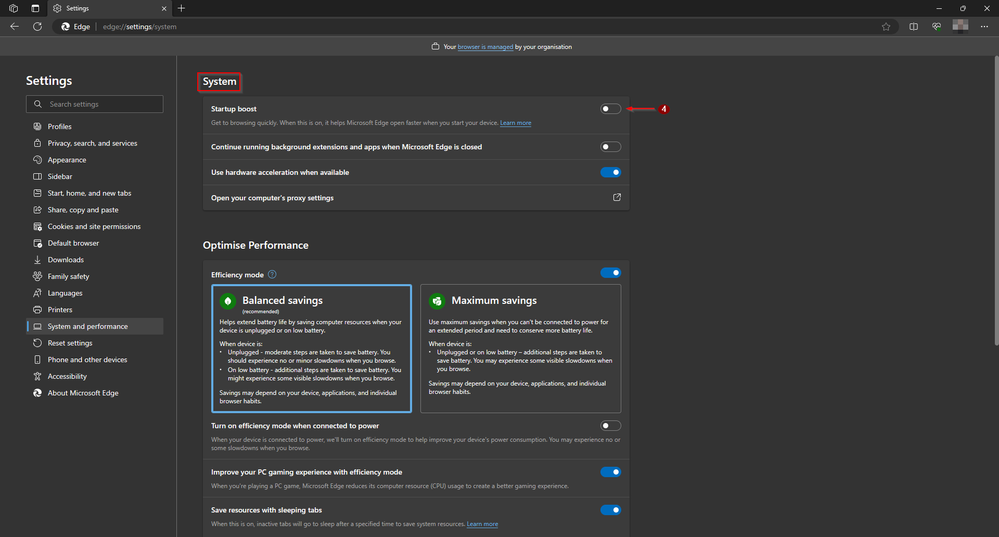Open Cookies and site permissions
999x537 pixels.
[x=94, y=226]
